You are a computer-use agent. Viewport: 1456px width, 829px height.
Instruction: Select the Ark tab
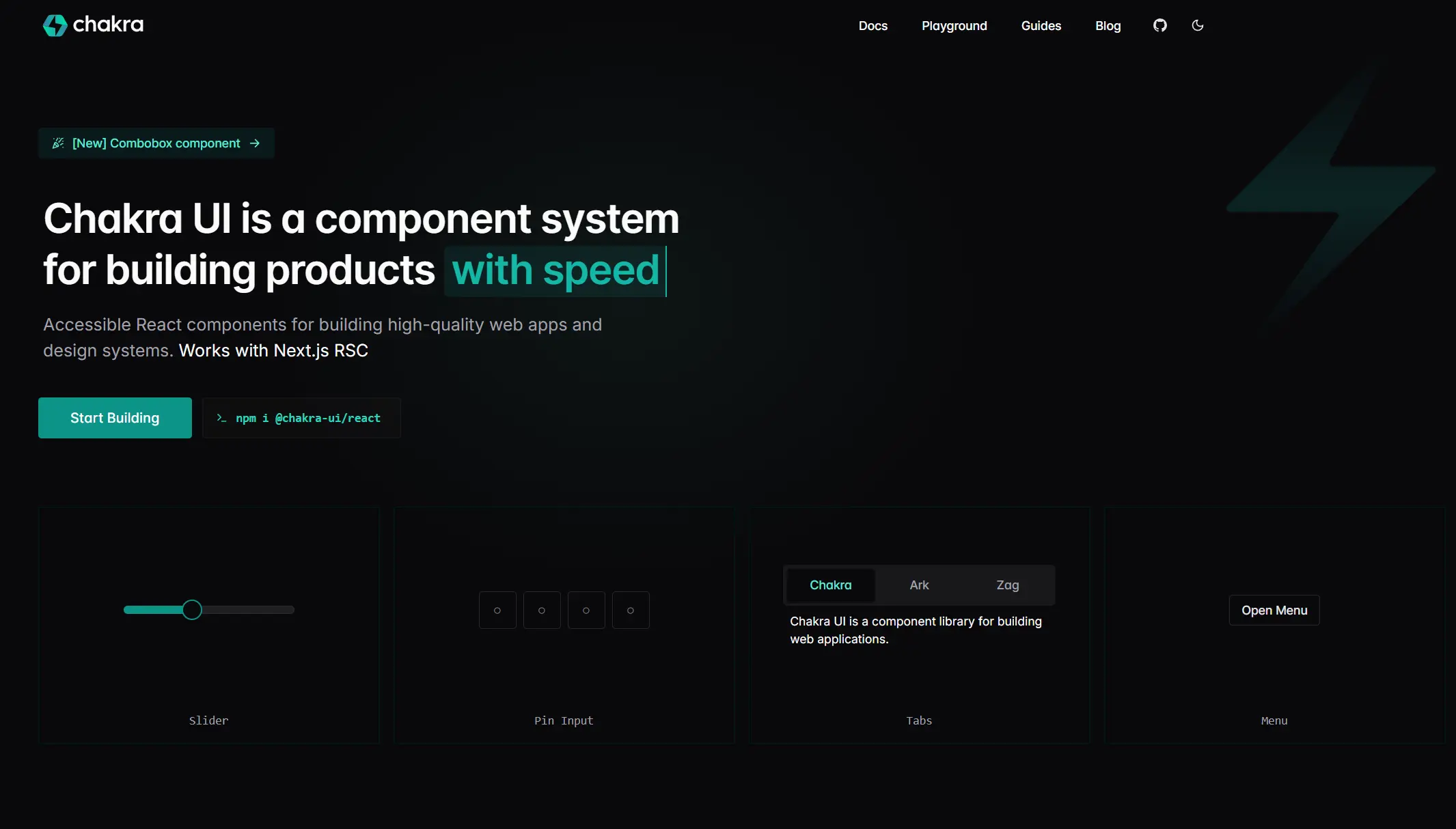(x=919, y=585)
